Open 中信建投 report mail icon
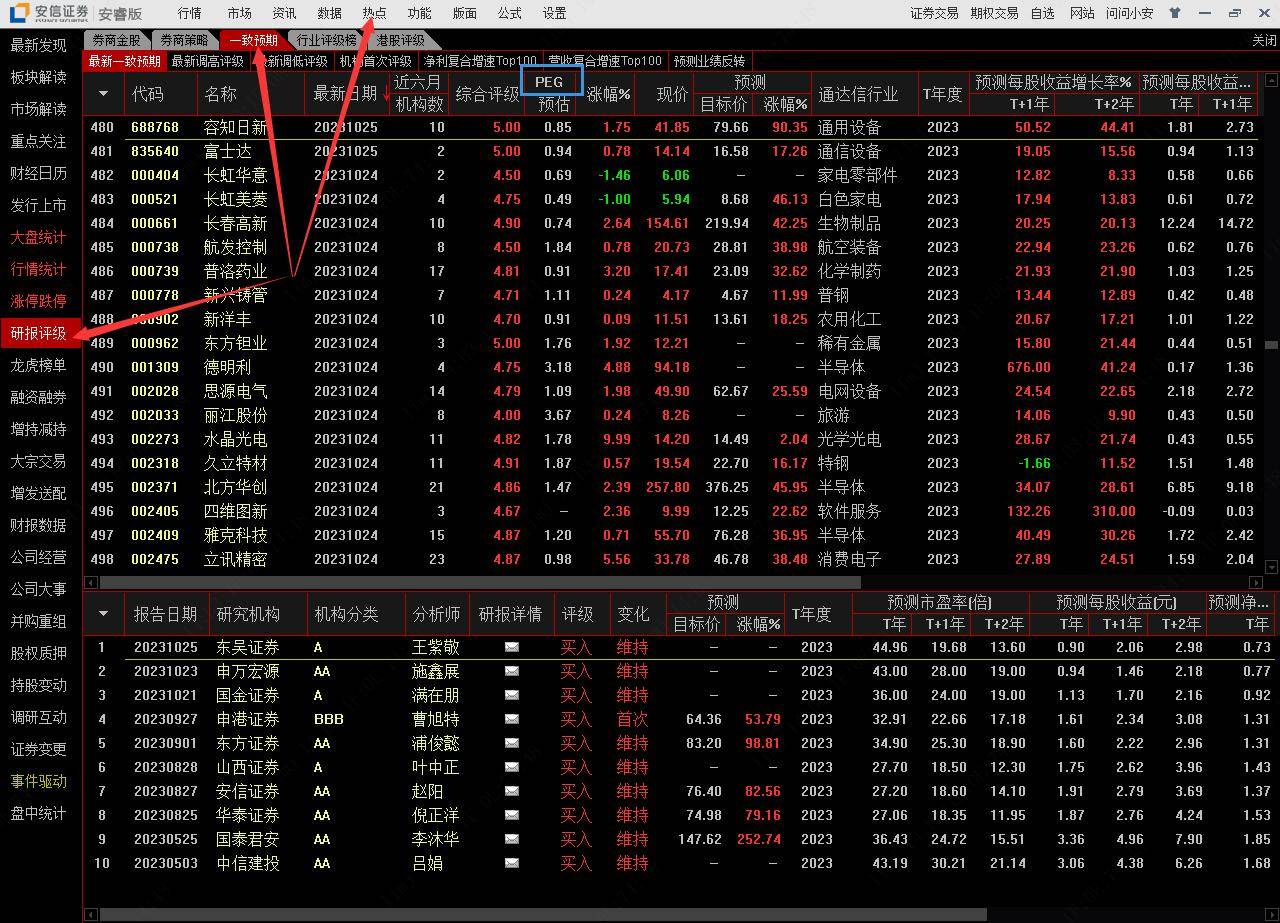 (511, 863)
